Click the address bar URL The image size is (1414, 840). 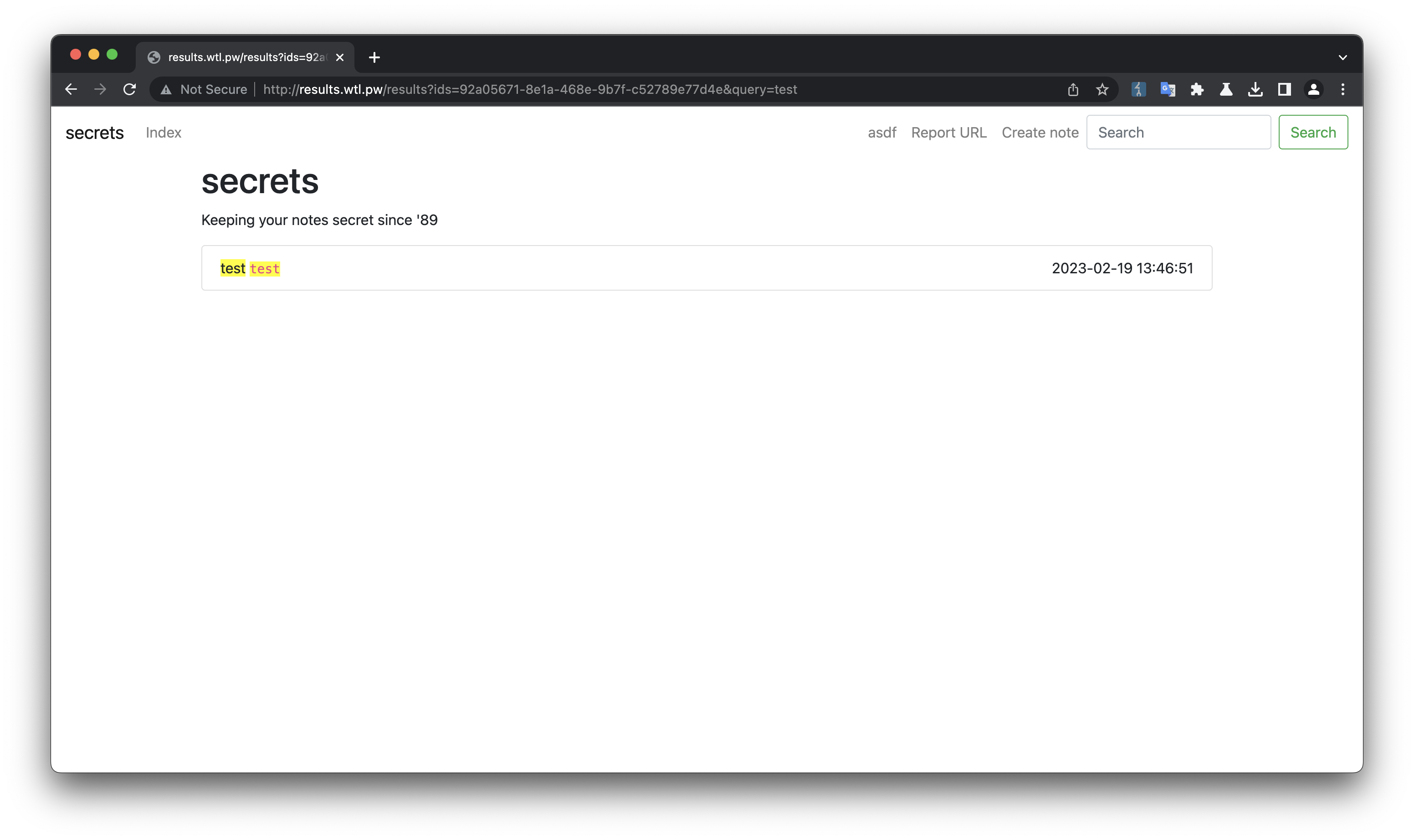(x=530, y=89)
